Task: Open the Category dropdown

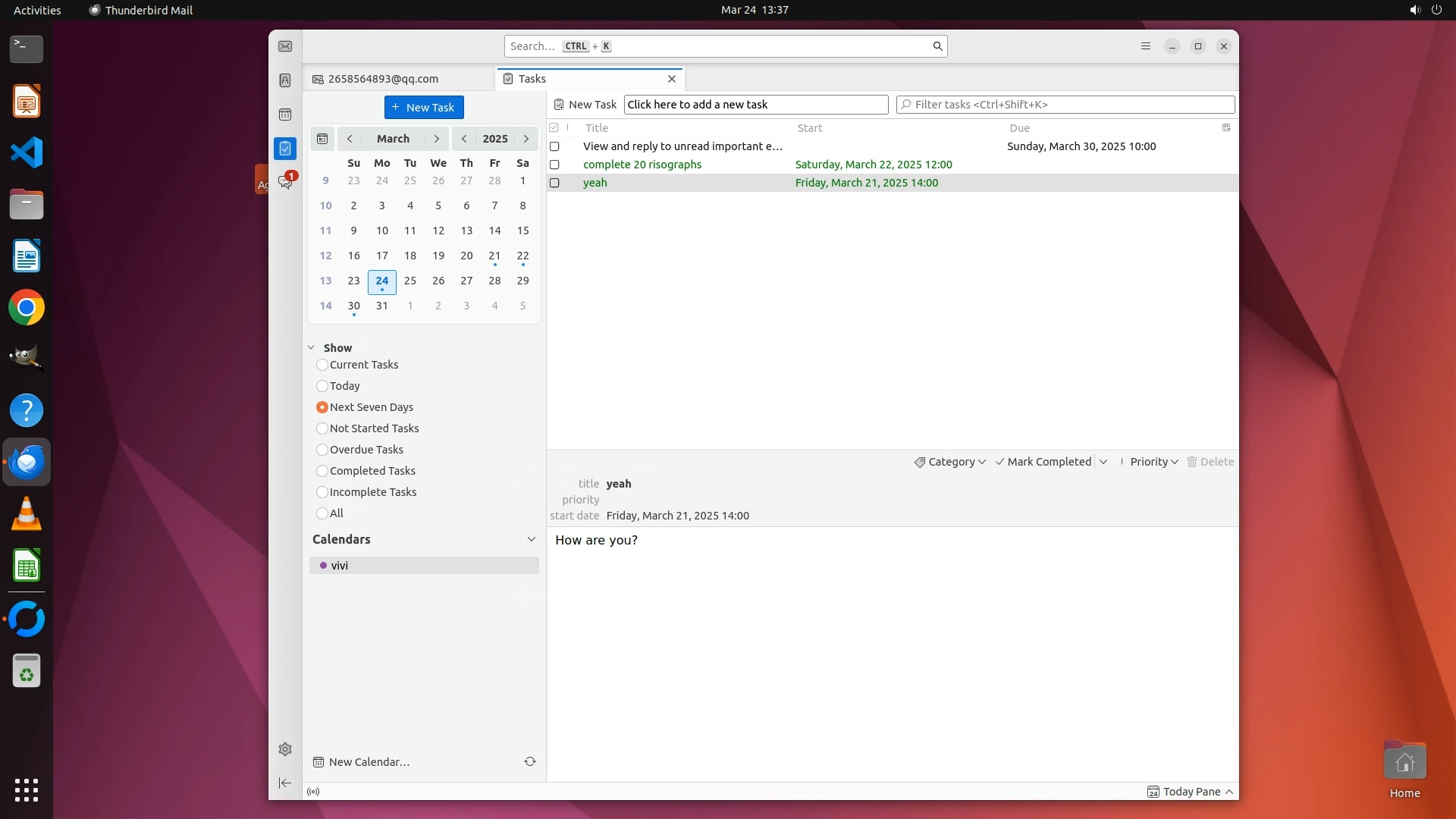Action: tap(950, 462)
